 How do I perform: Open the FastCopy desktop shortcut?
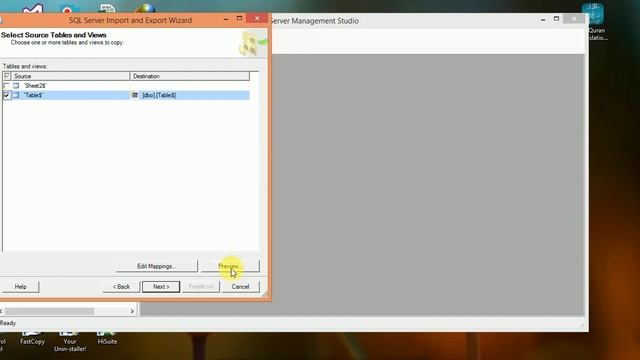[32, 337]
